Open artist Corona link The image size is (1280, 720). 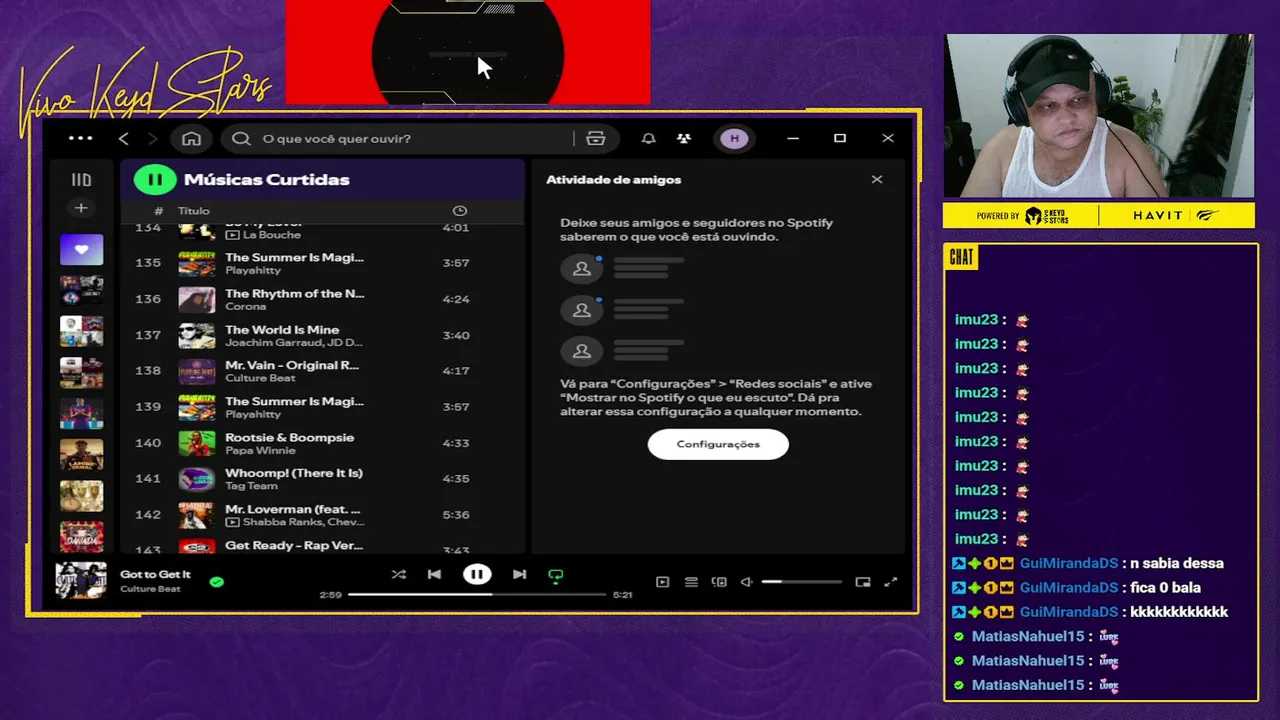[245, 306]
